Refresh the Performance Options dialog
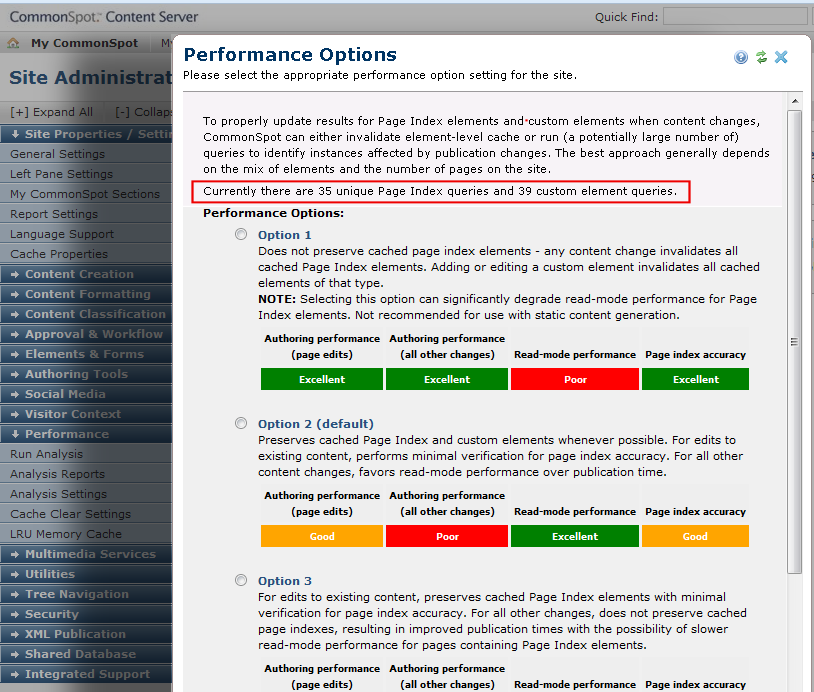Image resolution: width=814 pixels, height=692 pixels. [761, 57]
